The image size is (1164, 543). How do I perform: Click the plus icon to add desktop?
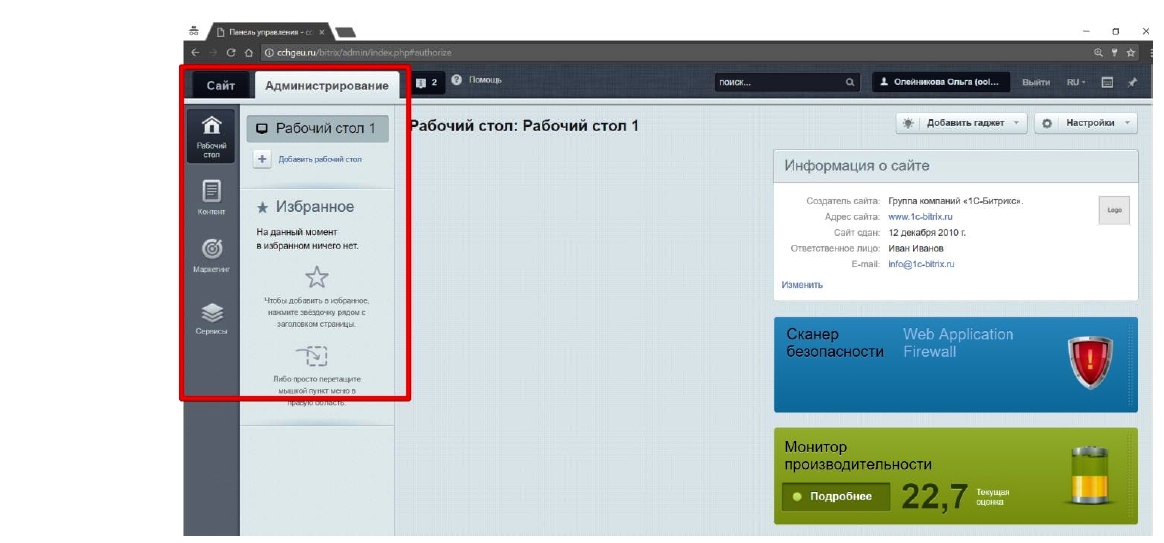pos(263,159)
